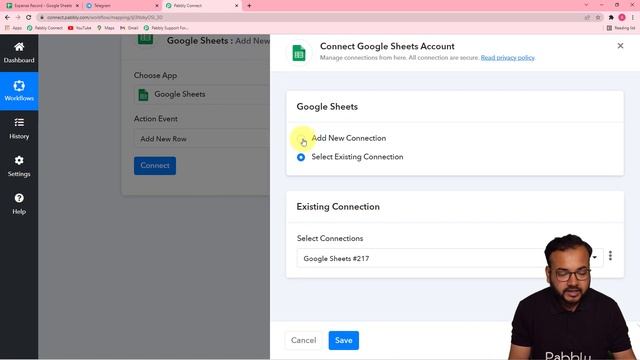Open the History section
Screen dimensions: 640x360
pos(19,129)
